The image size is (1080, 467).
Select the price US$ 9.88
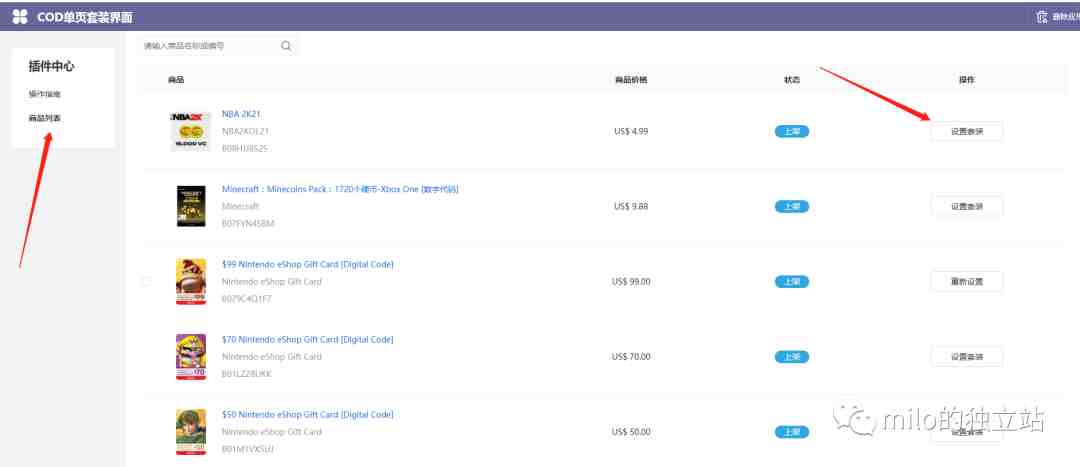coord(631,206)
